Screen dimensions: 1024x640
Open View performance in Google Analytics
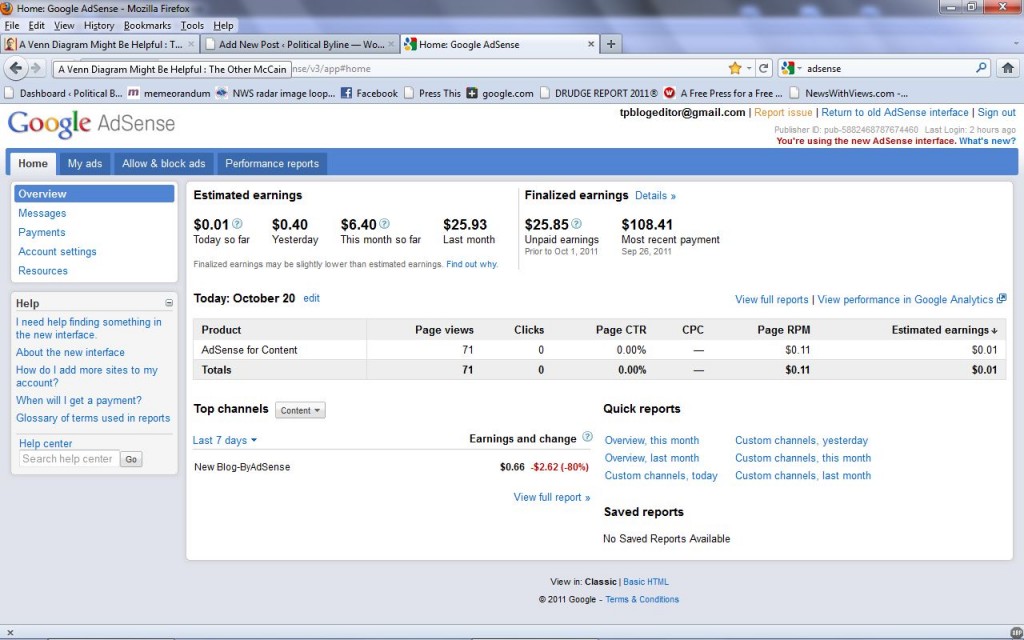coord(911,299)
